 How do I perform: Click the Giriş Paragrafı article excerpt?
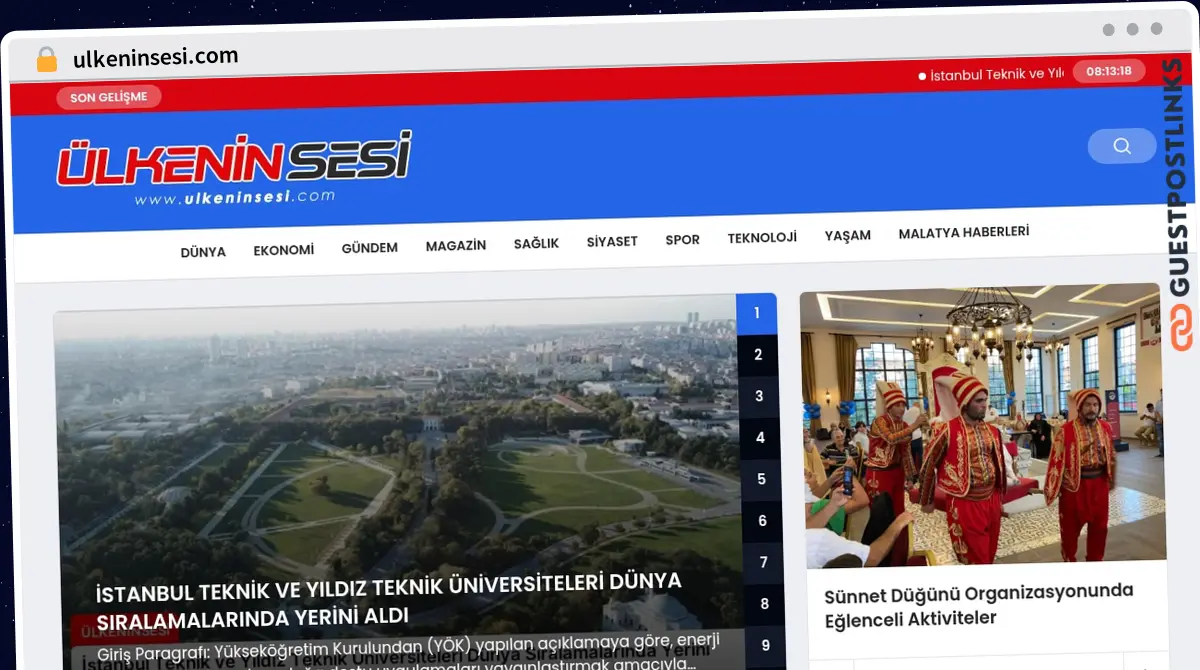(408, 651)
